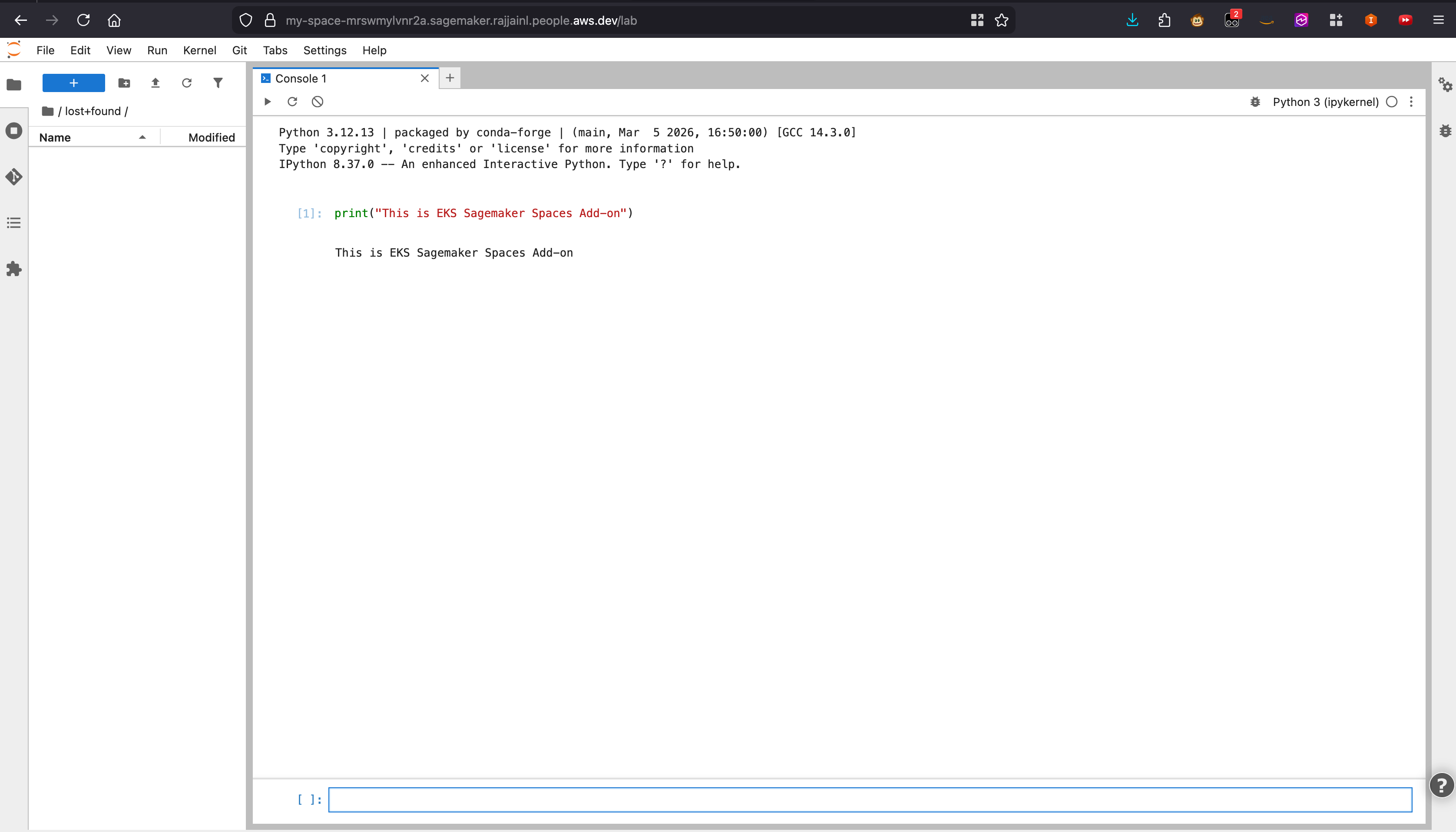Screen dimensions: 1456x832
Task: Open the red YouTube extension icon
Action: click(x=1405, y=20)
